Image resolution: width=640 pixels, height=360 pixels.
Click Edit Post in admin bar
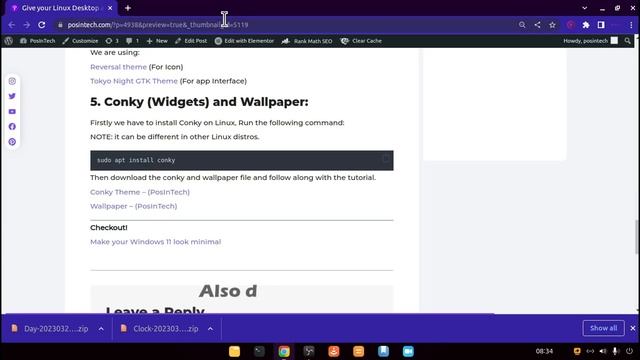191,41
